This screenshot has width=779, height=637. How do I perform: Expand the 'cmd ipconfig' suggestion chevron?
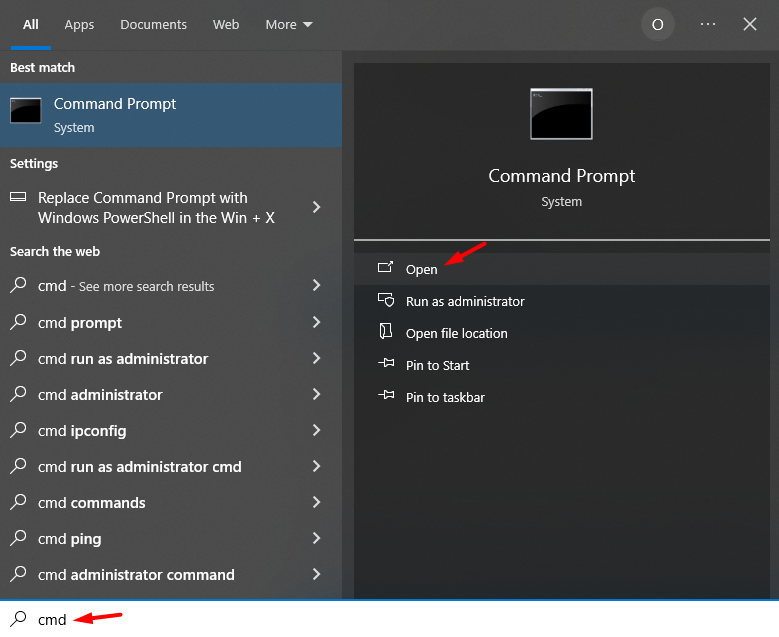point(316,431)
